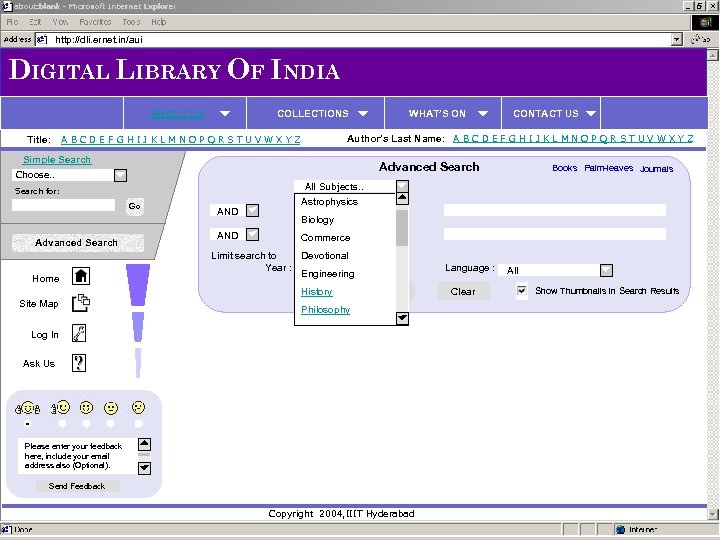This screenshot has height=540, width=720.
Task: Open the Home page icon
Action: [x=81, y=276]
